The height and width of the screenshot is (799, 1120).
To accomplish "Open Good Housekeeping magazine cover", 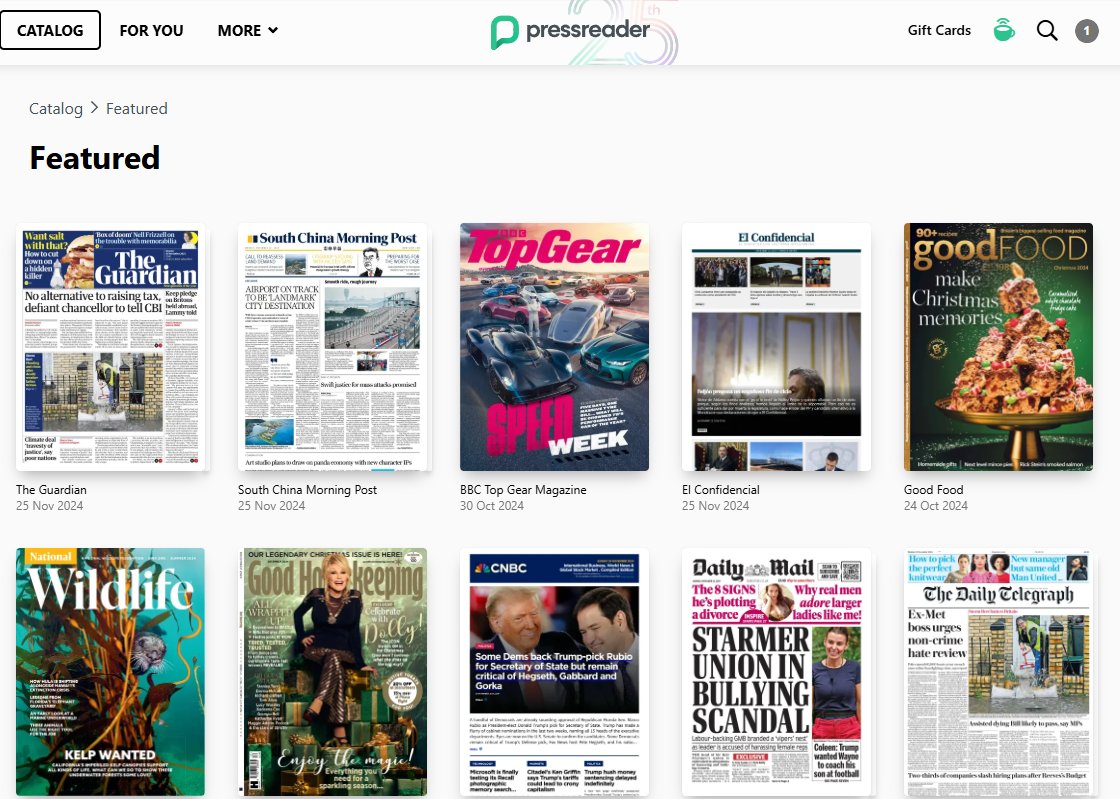I will coord(332,672).
